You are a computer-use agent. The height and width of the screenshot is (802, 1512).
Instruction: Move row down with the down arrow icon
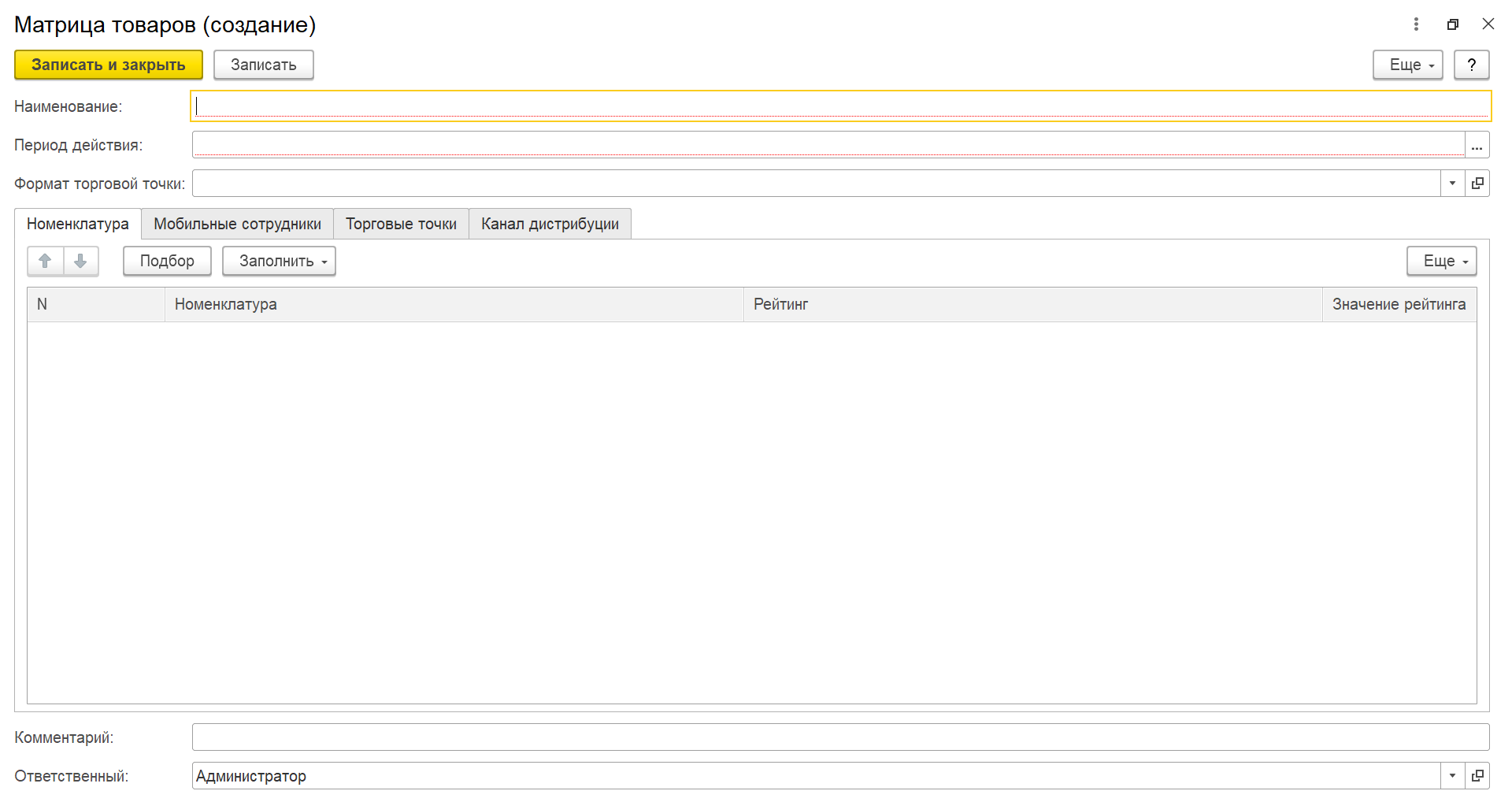pyautogui.click(x=80, y=261)
